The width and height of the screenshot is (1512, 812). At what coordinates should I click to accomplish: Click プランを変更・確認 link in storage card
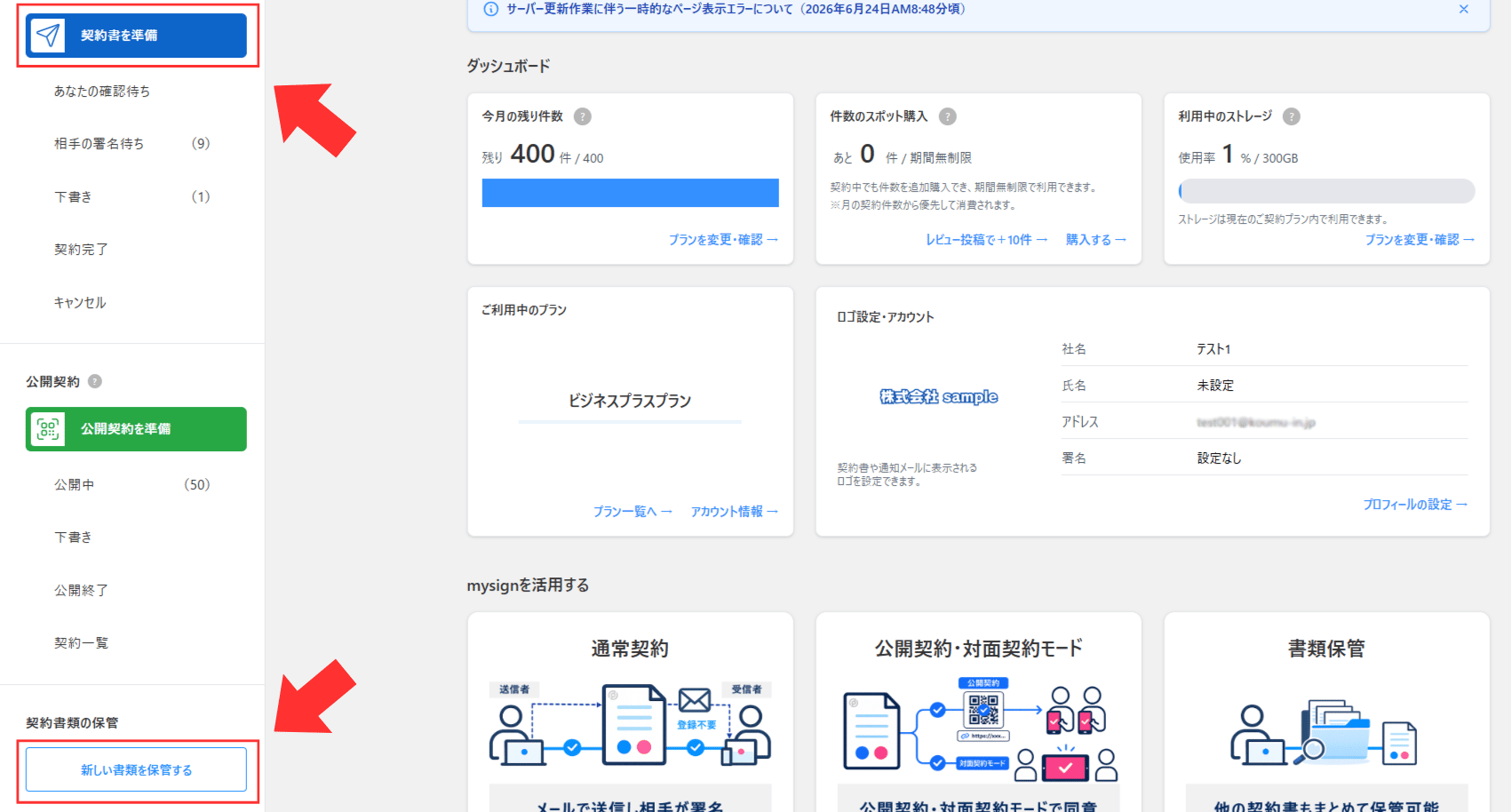(1420, 240)
